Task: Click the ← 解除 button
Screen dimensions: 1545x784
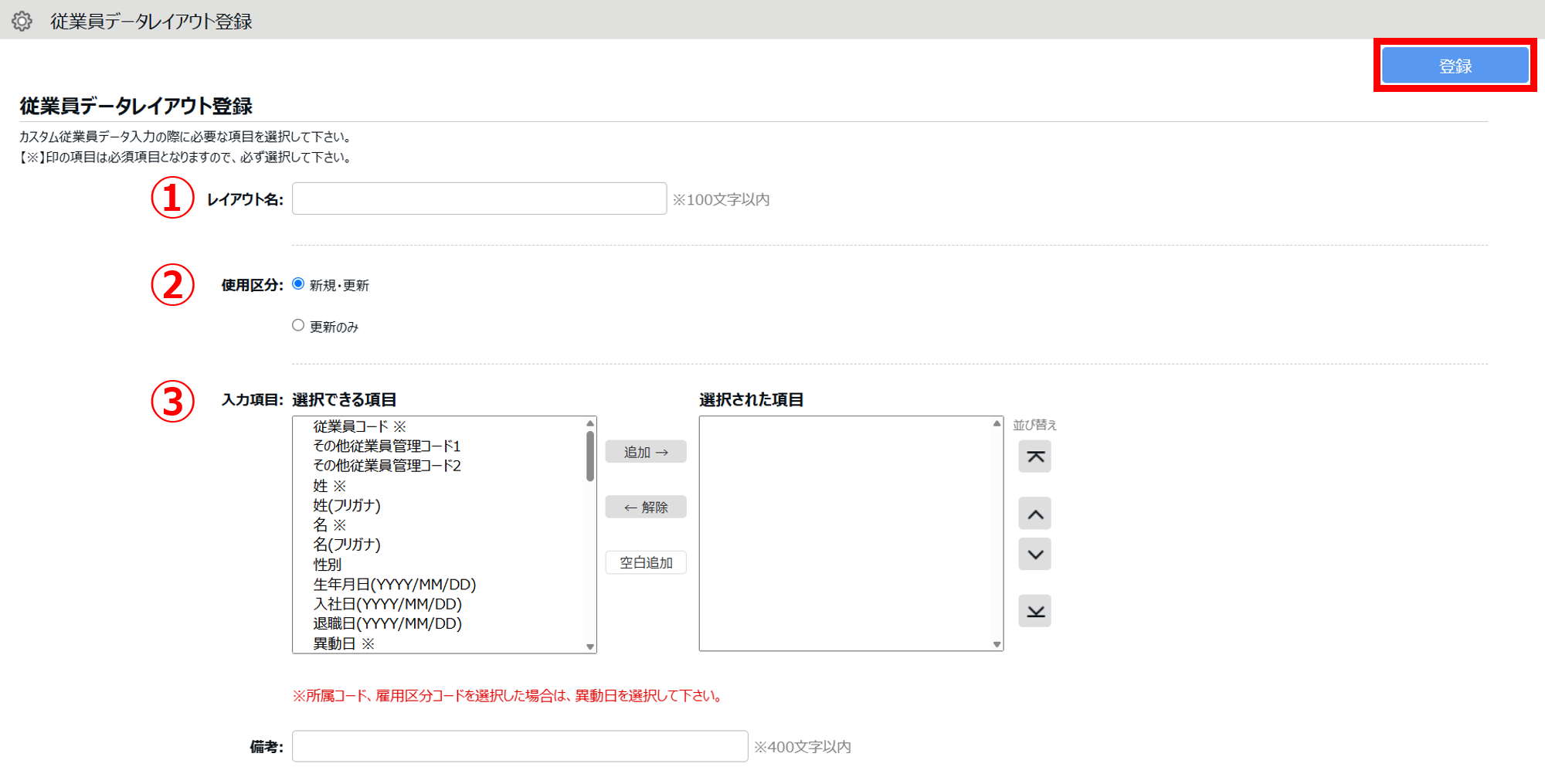Action: pos(646,507)
